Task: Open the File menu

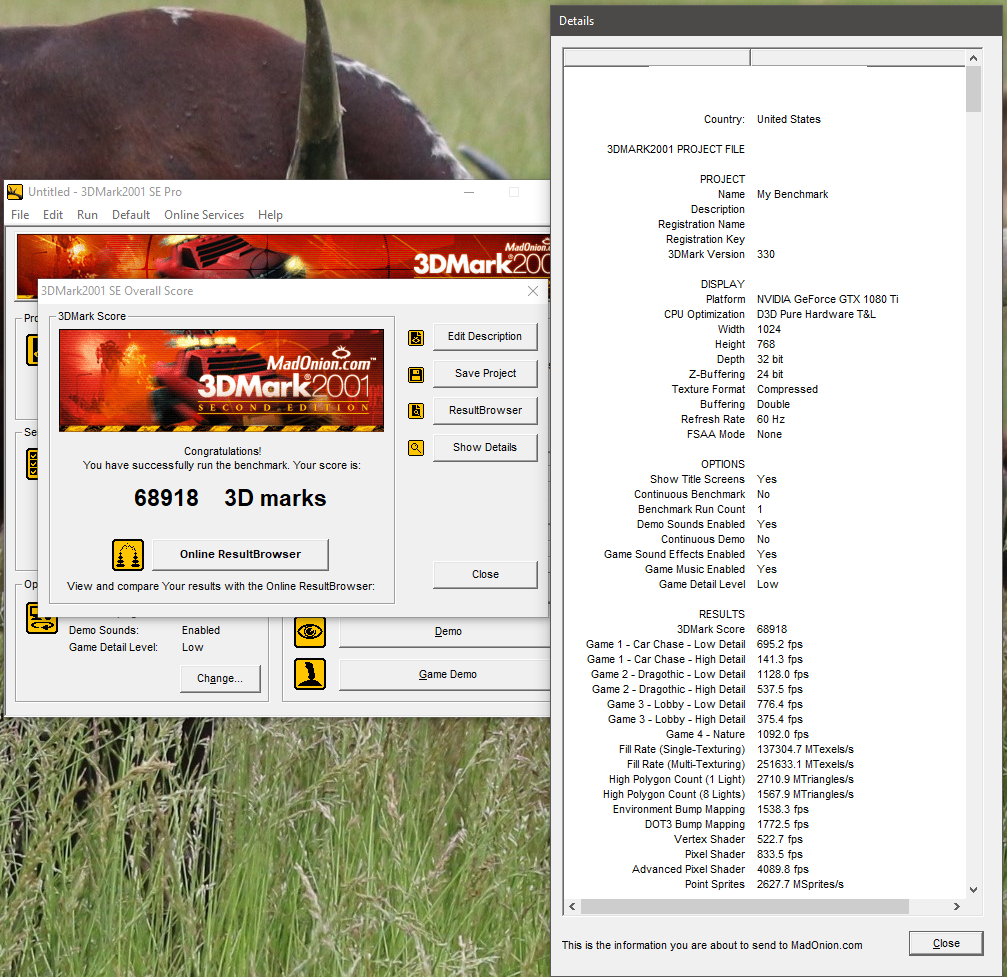Action: click(20, 215)
